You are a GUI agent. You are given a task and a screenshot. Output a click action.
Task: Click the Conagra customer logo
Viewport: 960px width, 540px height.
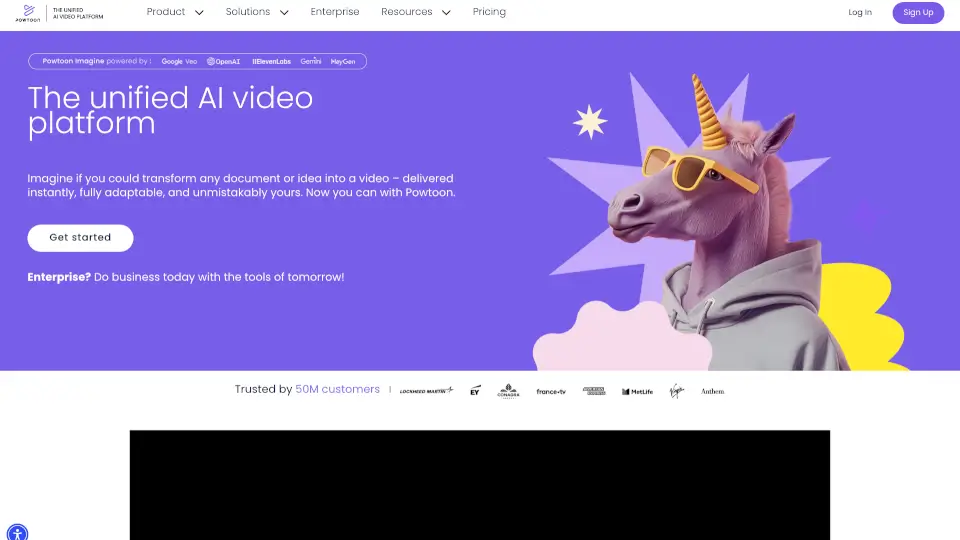click(508, 391)
